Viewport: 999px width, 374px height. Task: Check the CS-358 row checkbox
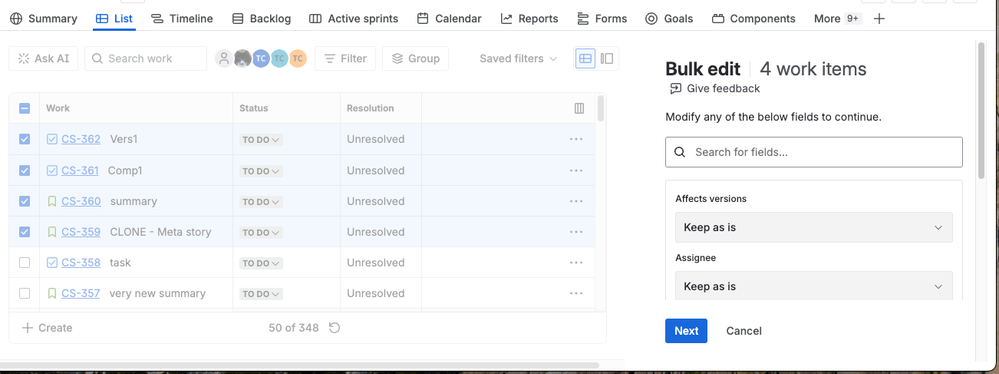pyautogui.click(x=24, y=263)
